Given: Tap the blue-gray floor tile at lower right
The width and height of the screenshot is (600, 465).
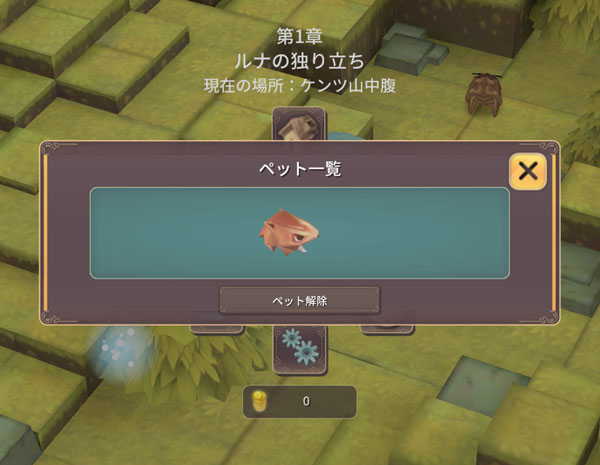Looking at the screenshot, I should (482, 385).
